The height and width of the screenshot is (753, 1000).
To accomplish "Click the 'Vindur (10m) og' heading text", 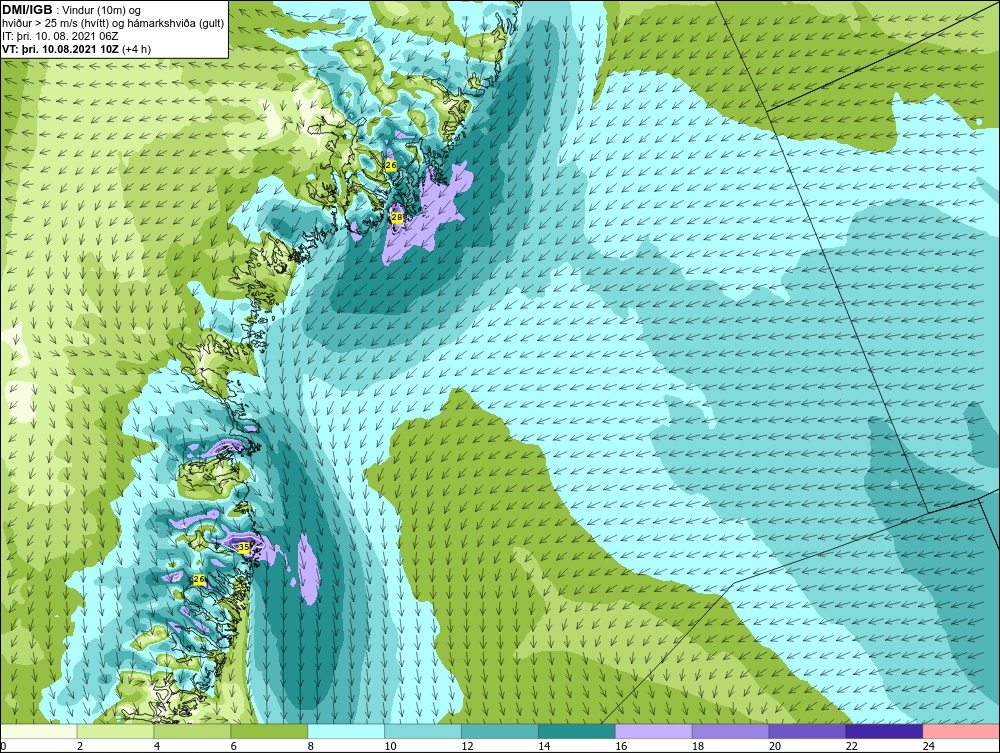I will (101, 11).
